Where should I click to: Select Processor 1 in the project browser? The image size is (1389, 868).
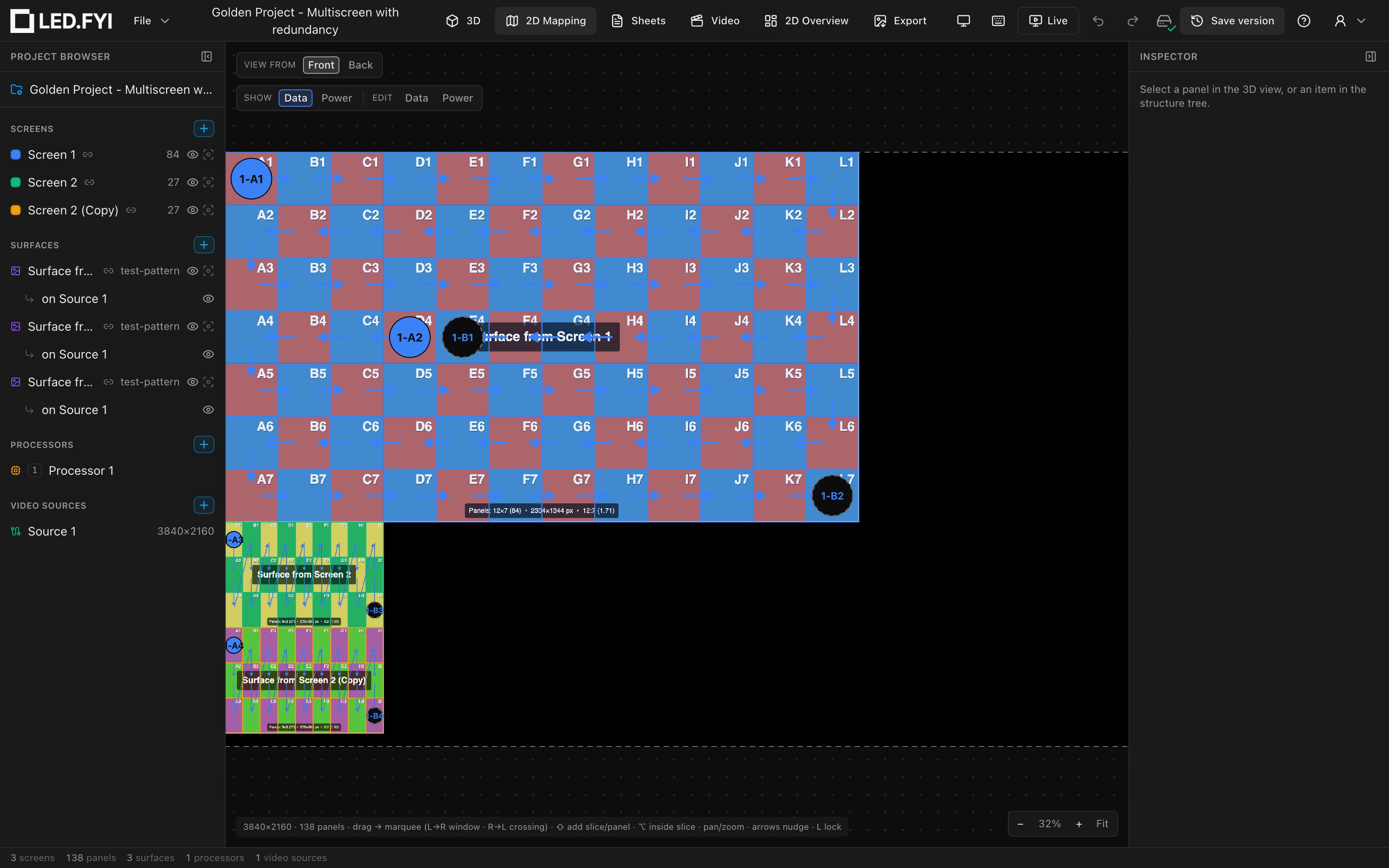[x=112, y=471]
